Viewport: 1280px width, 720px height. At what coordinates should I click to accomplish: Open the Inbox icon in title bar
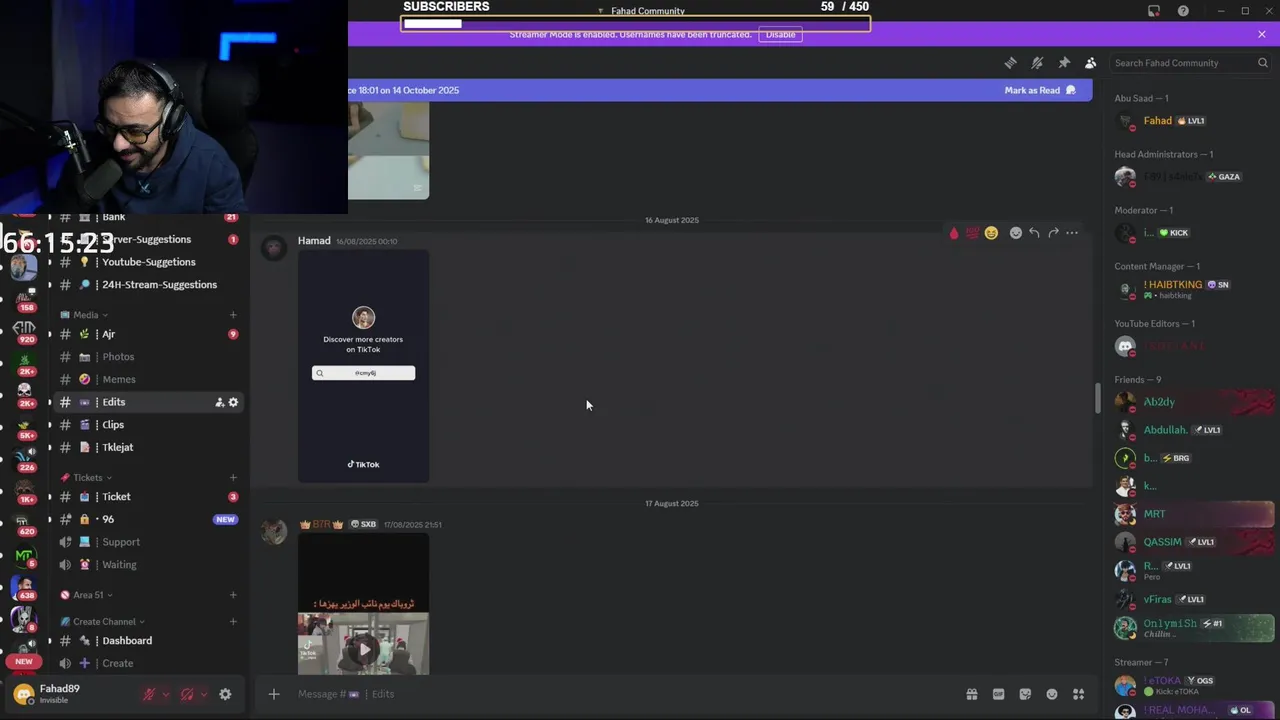pyautogui.click(x=1154, y=11)
